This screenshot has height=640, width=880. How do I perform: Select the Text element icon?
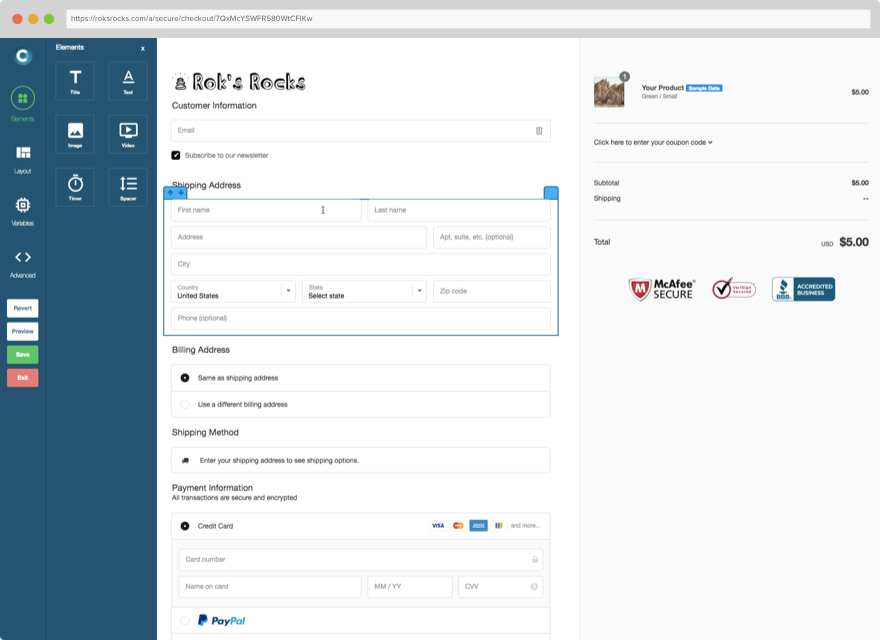click(x=127, y=80)
